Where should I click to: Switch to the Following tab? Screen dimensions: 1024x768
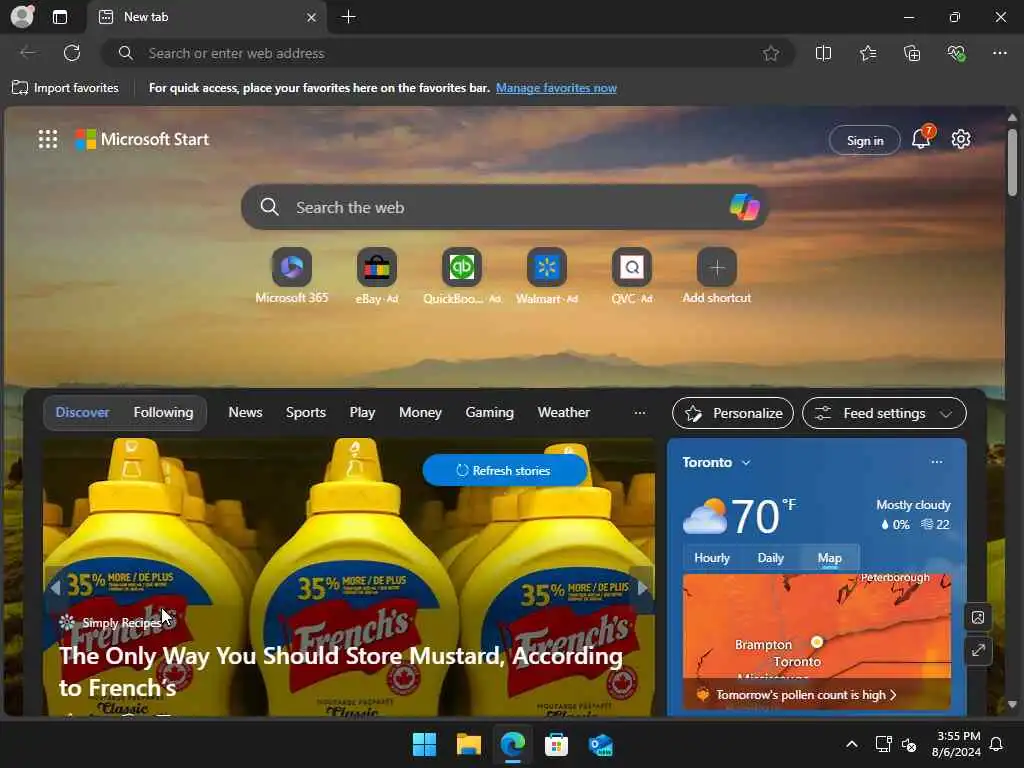163,412
